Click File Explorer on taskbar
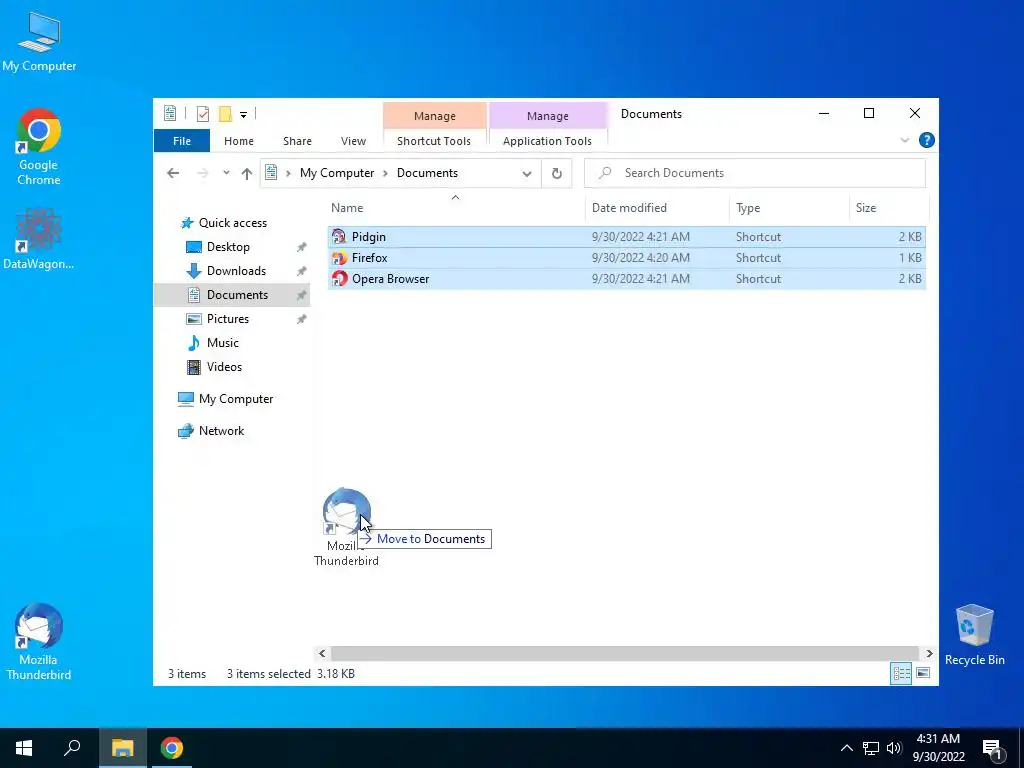 point(122,748)
